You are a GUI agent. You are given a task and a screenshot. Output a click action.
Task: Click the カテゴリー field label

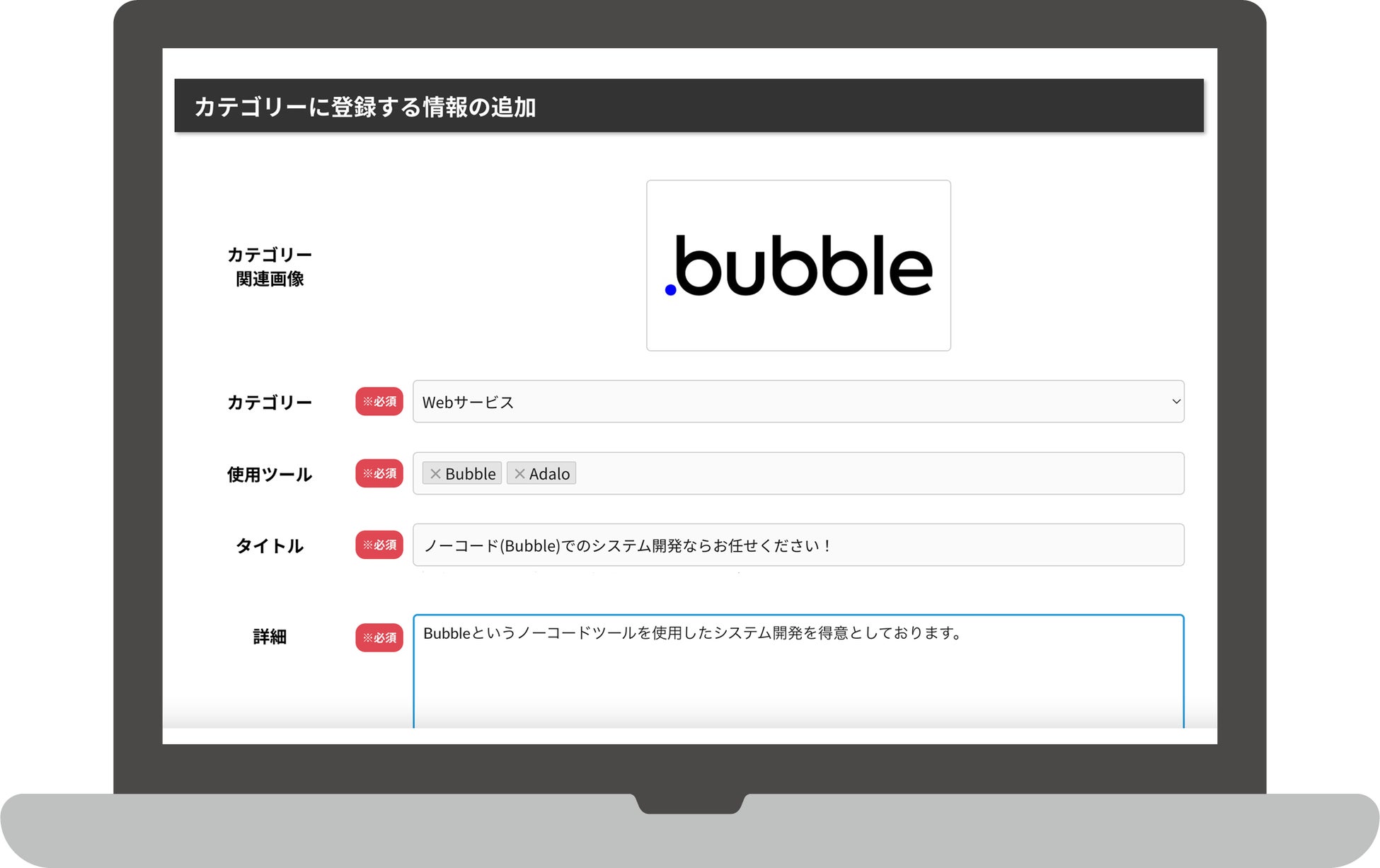point(270,403)
